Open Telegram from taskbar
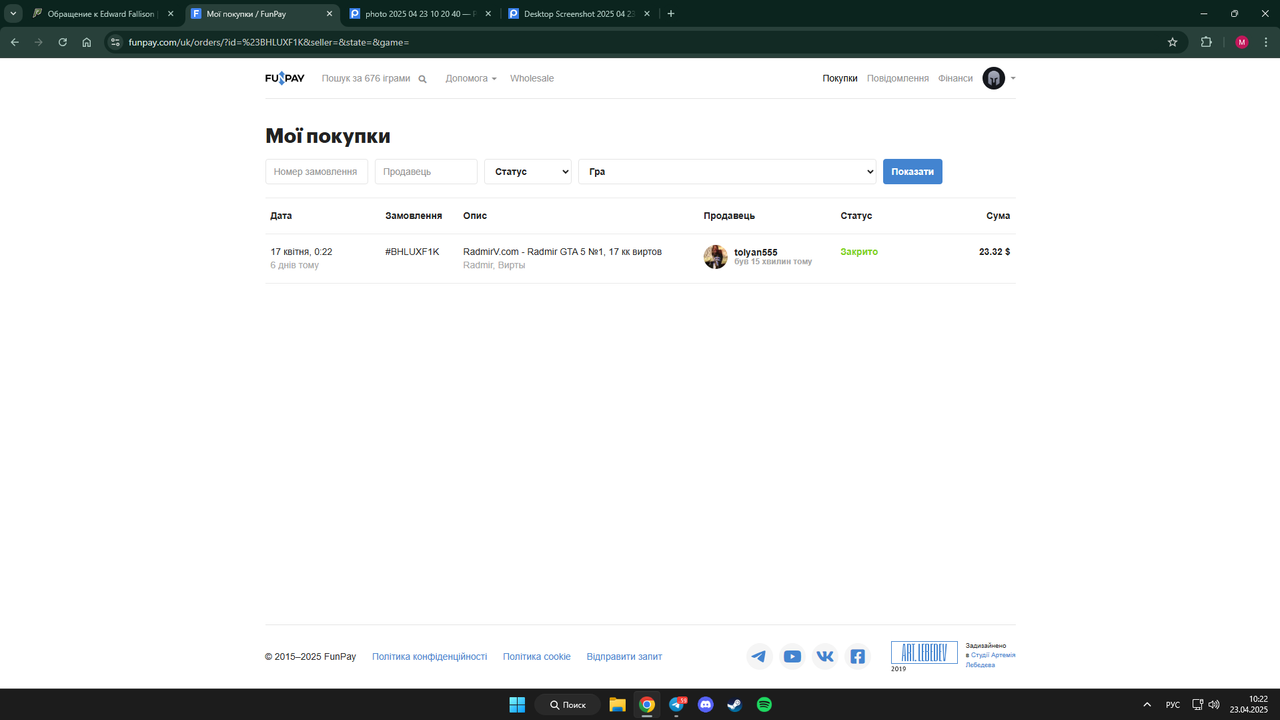Viewport: 1280px width, 720px height. tap(677, 705)
